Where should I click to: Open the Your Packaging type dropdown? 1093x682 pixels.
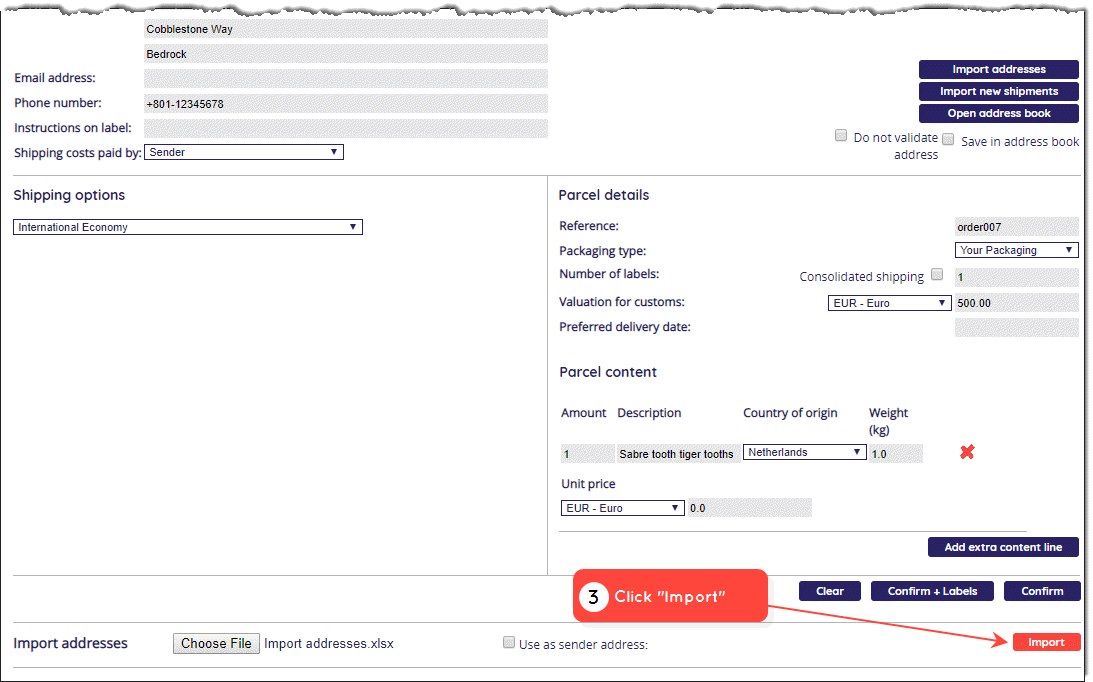pyautogui.click(x=1016, y=250)
